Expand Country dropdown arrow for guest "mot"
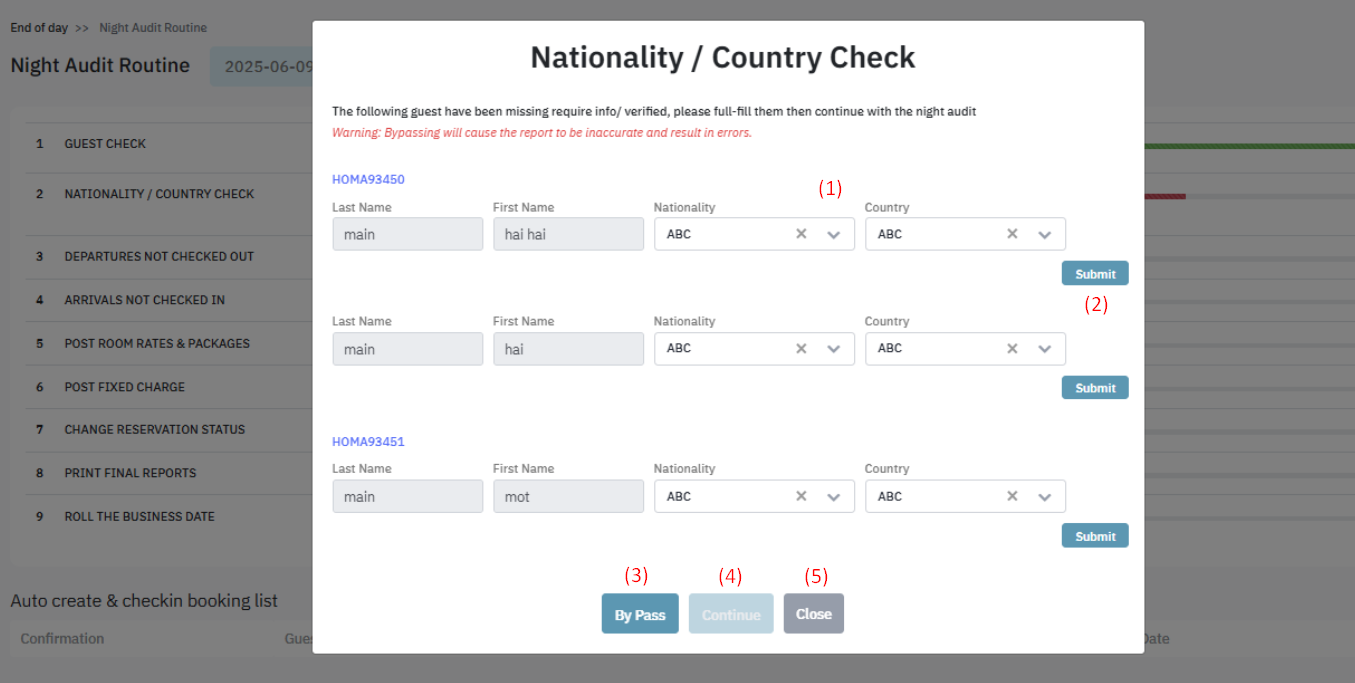 (x=1045, y=497)
